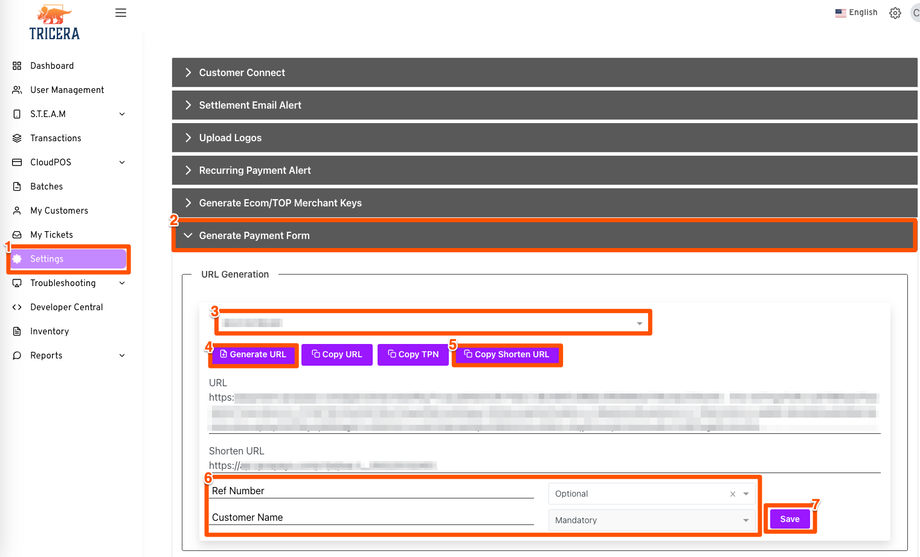Click the User Management people icon

[17, 90]
